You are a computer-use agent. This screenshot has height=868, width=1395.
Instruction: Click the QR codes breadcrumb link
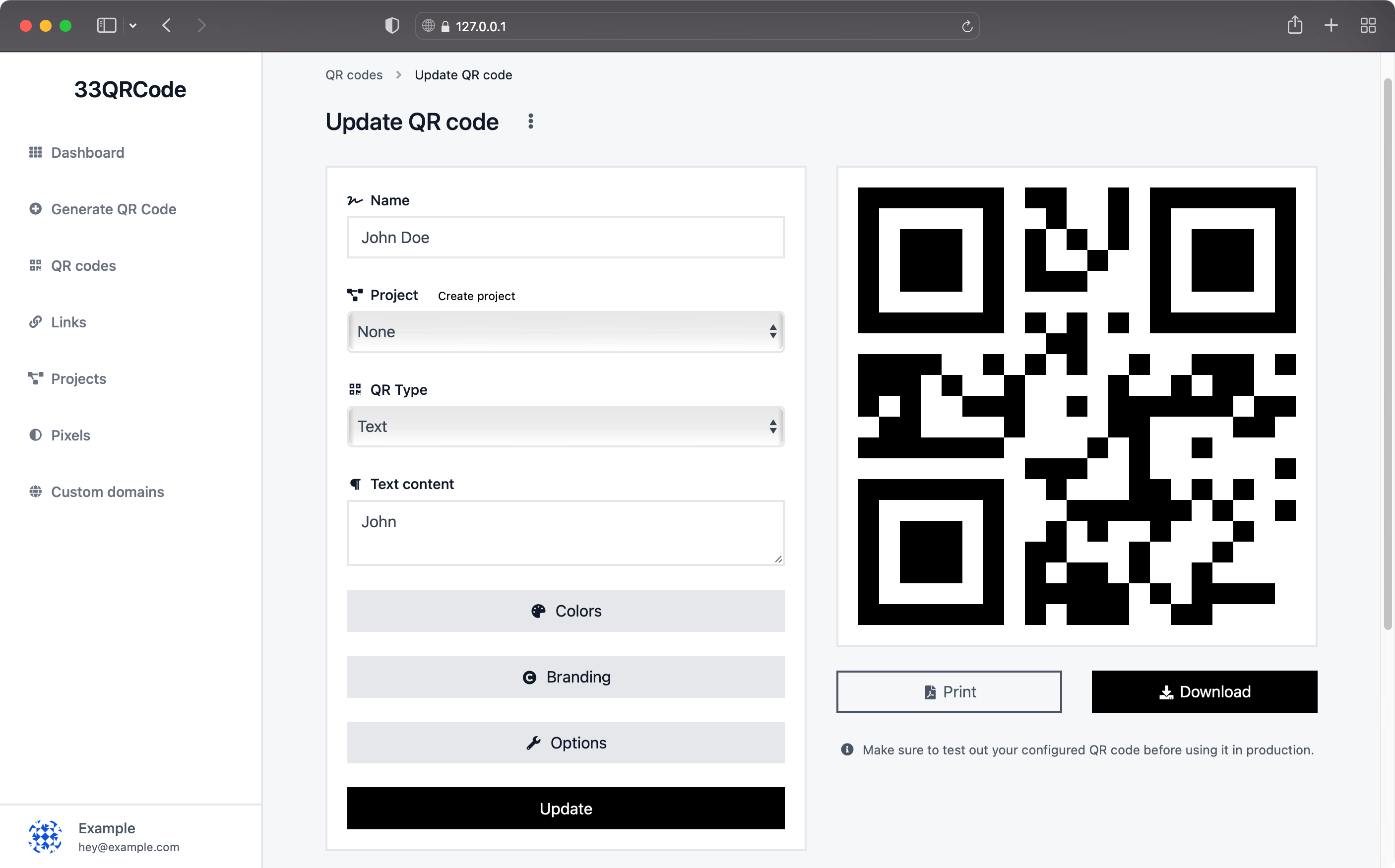[x=354, y=74]
